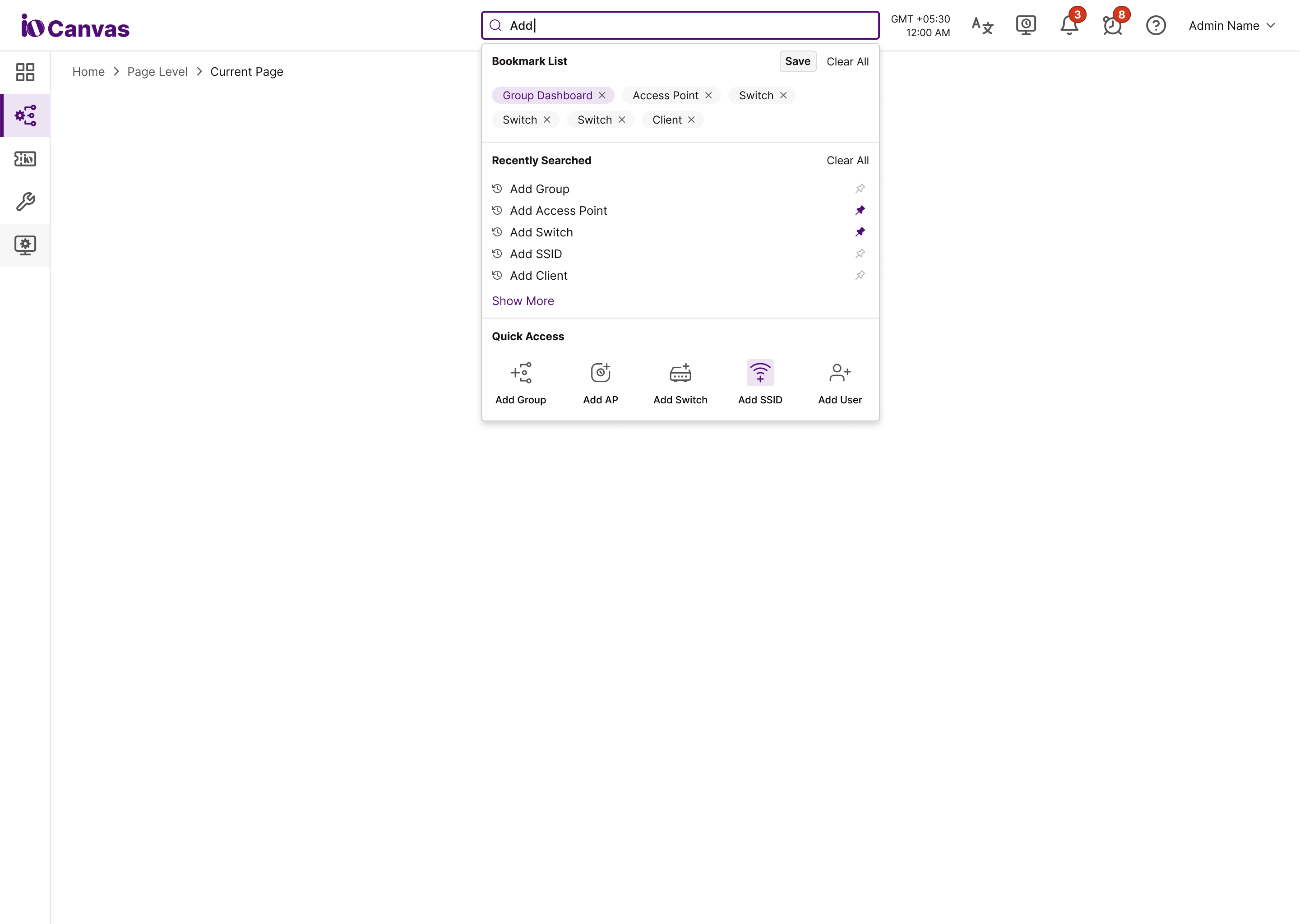Click the Save bookmark button

point(797,61)
